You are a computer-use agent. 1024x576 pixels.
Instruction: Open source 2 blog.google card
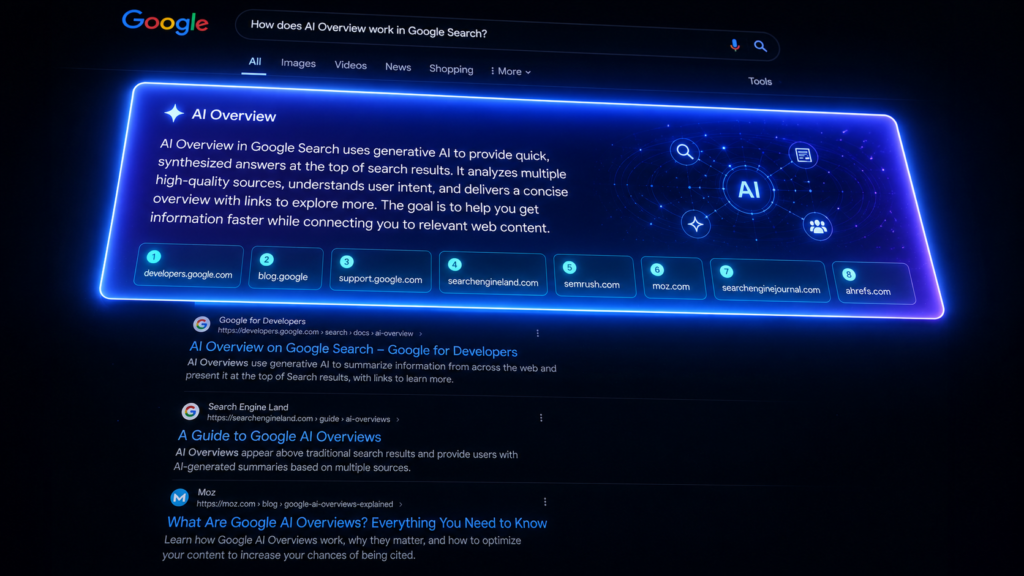tap(285, 268)
